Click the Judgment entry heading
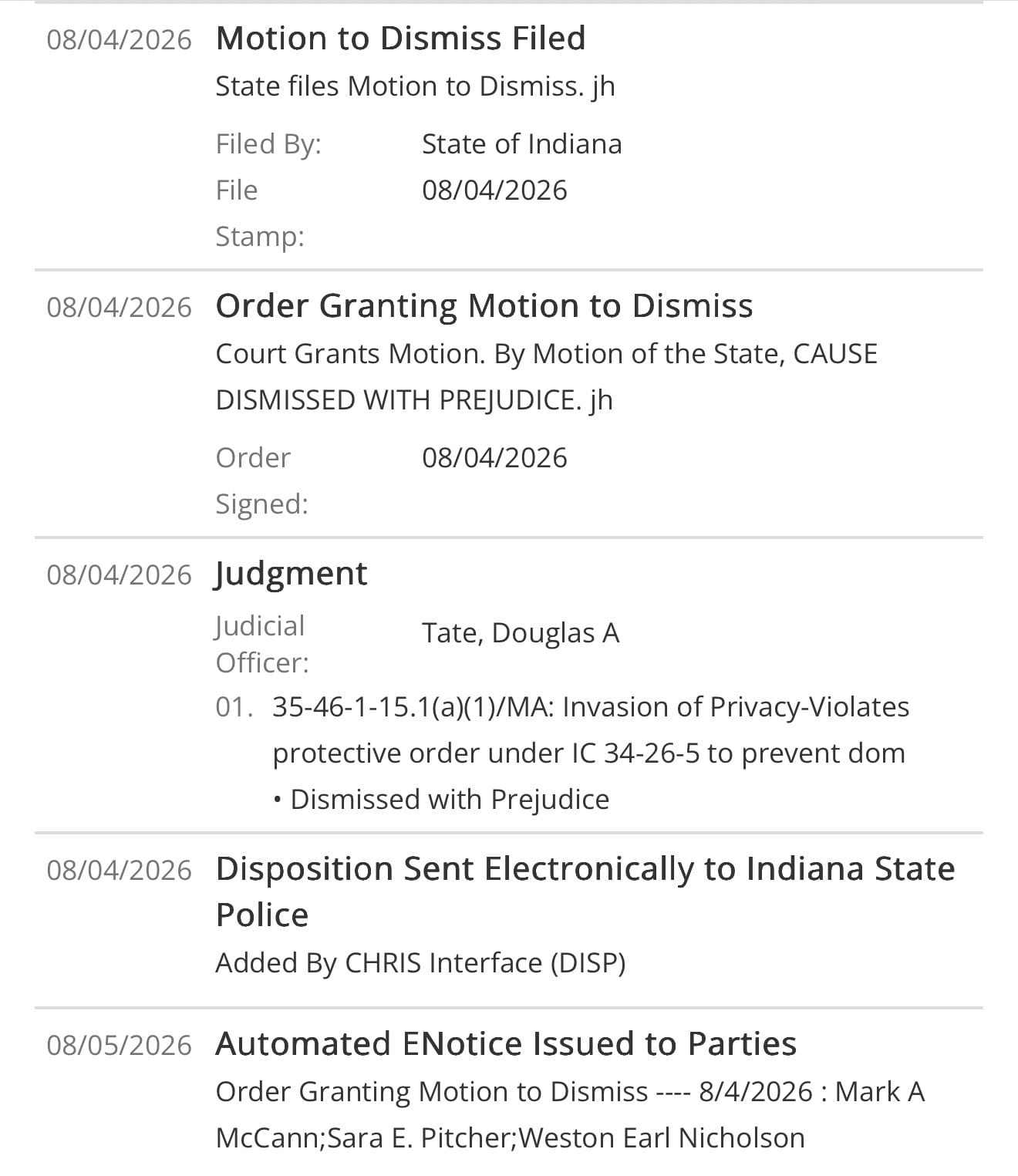Viewport: 1018px width, 1176px height. (x=292, y=574)
